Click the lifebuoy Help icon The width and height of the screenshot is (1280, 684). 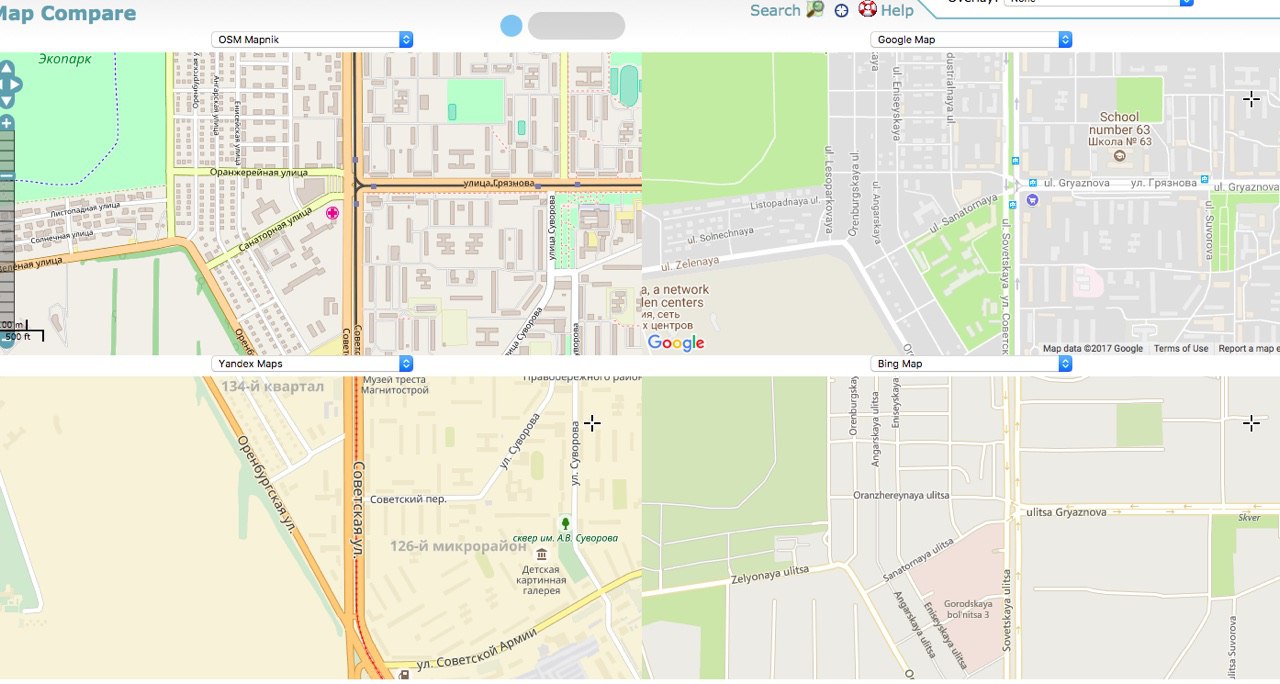[867, 10]
